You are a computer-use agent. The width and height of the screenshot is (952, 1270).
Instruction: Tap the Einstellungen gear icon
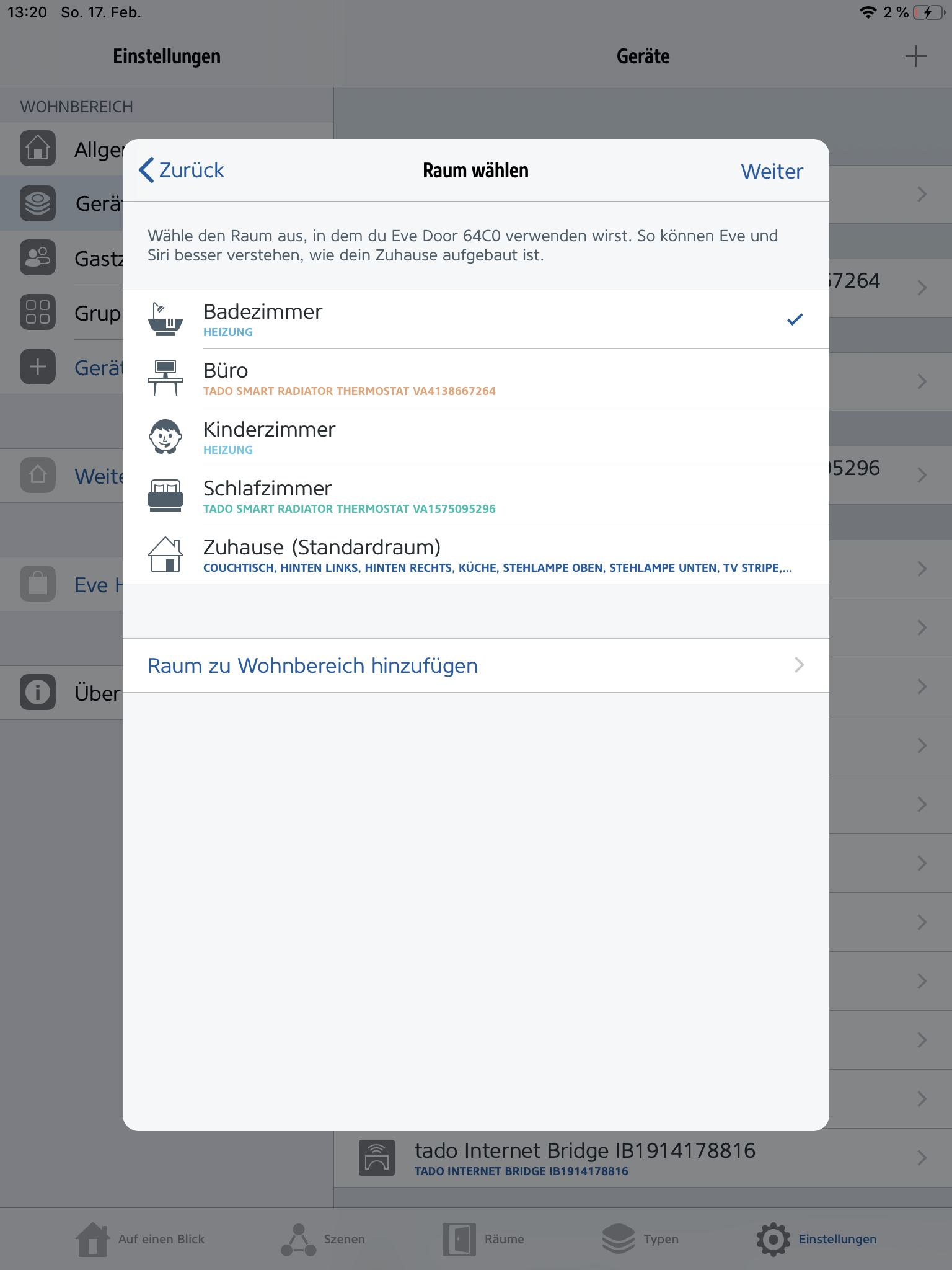tap(773, 1239)
